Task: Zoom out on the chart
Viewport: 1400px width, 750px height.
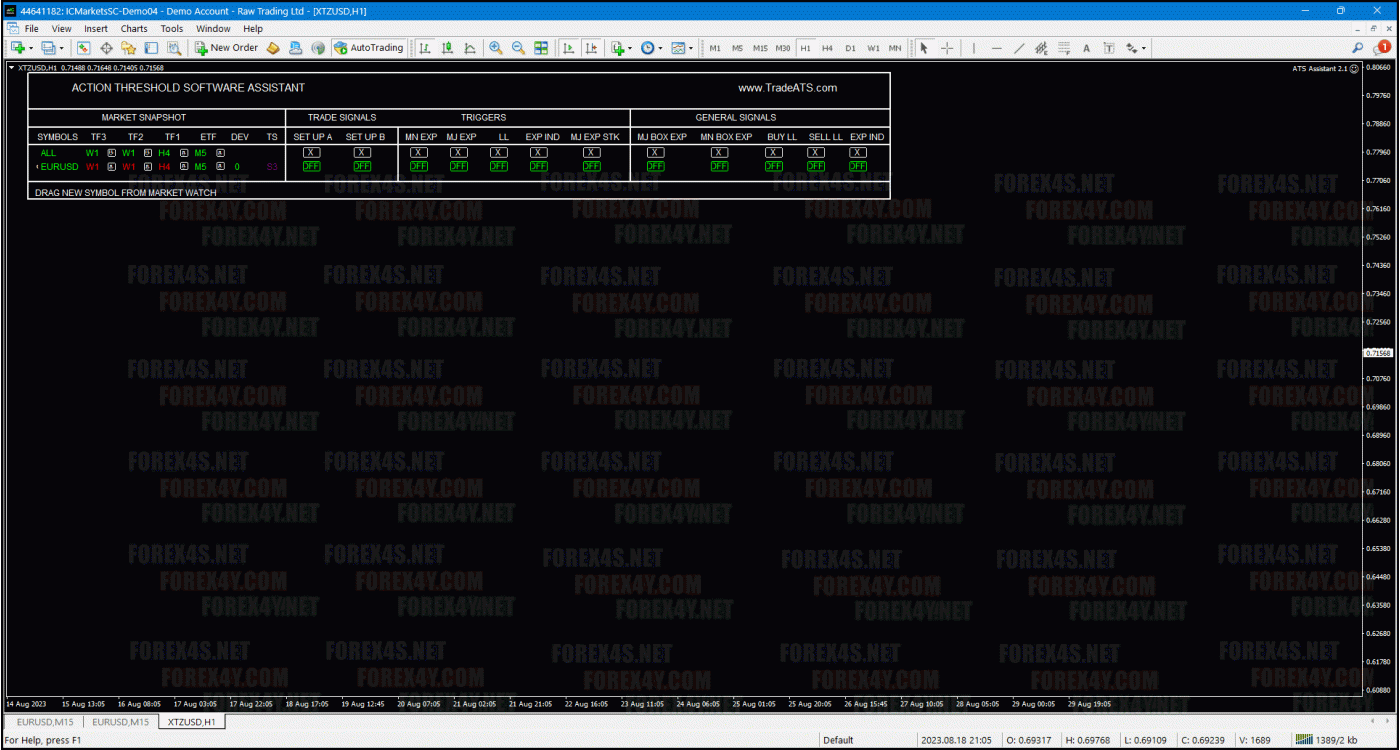Action: point(518,48)
